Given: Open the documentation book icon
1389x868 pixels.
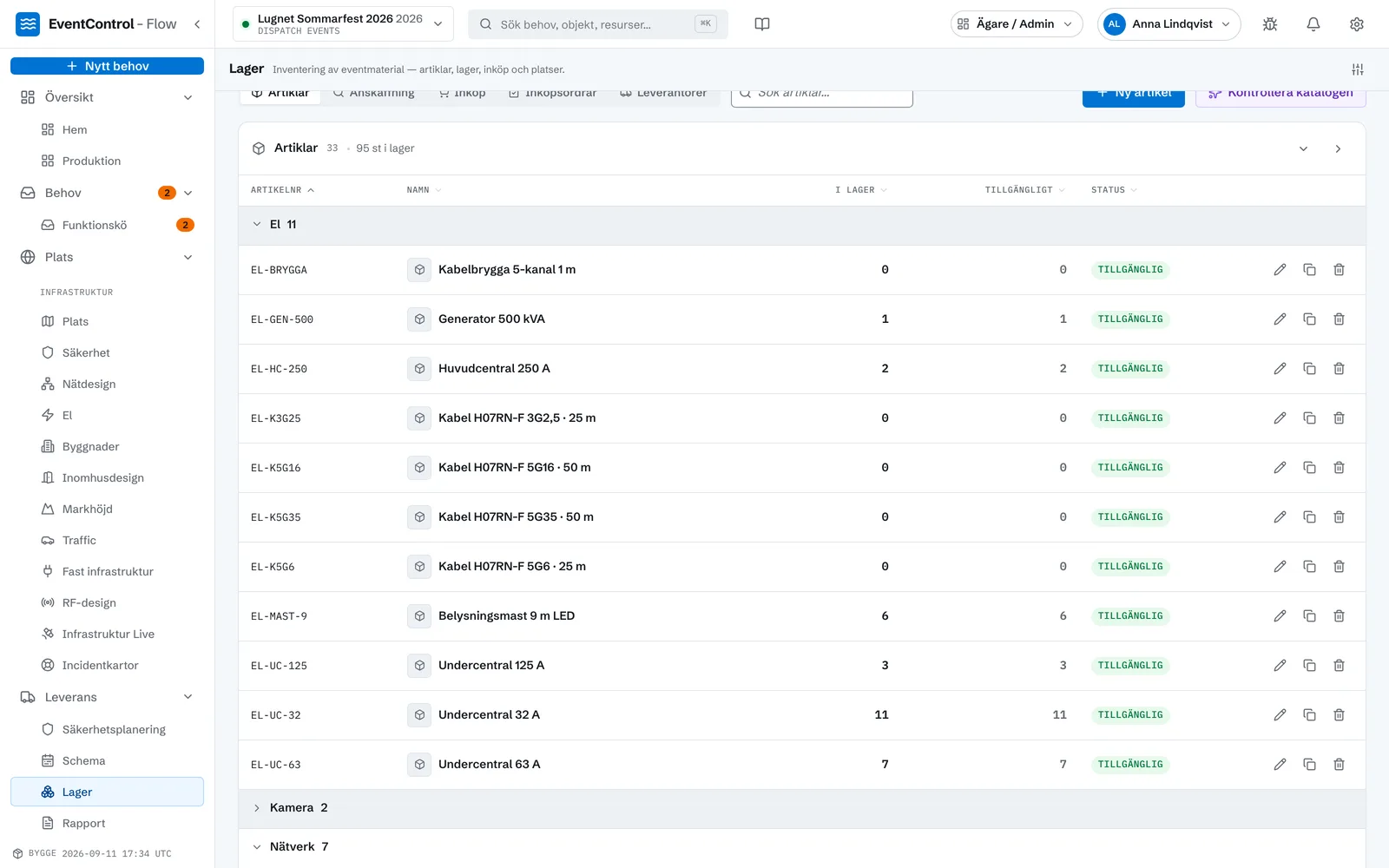Looking at the screenshot, I should 762,24.
